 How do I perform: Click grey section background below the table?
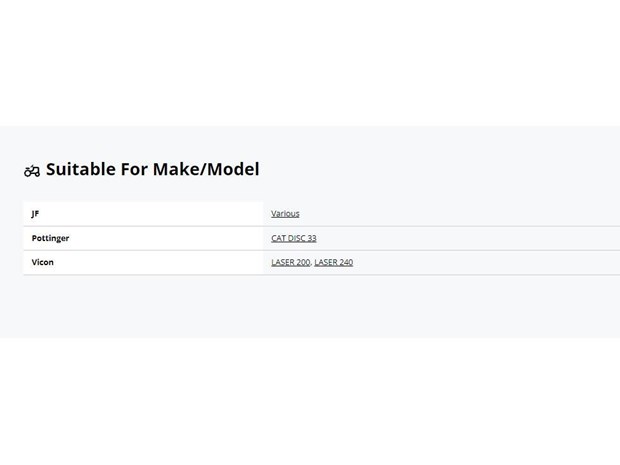click(310, 306)
